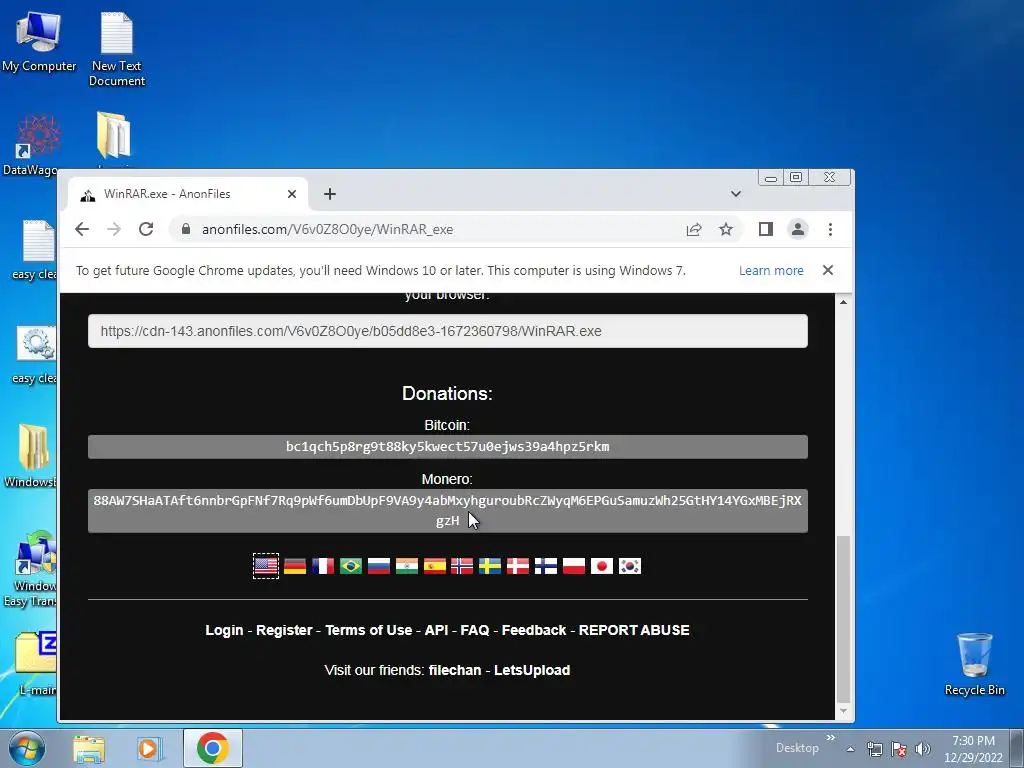Reload the AnonFiles page
This screenshot has height=768, width=1024.
pos(146,229)
